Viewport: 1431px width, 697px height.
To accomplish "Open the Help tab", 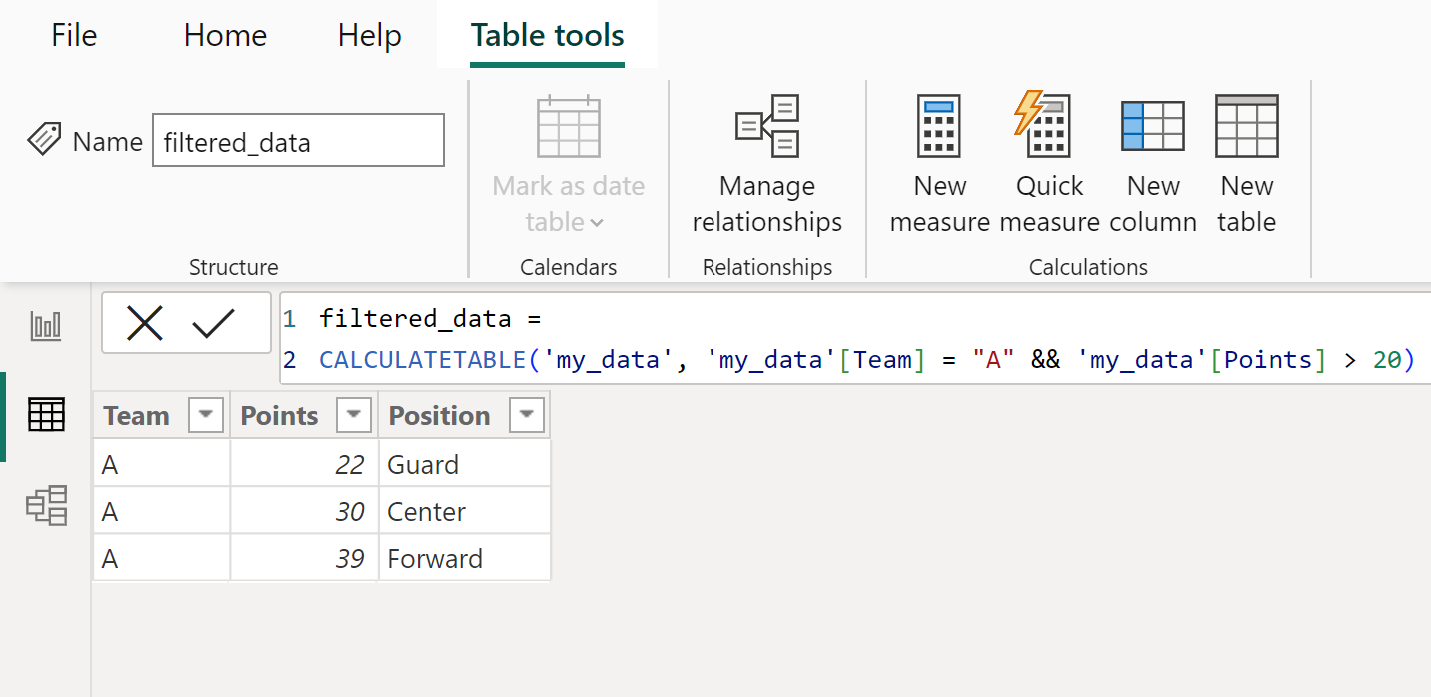I will point(369,35).
